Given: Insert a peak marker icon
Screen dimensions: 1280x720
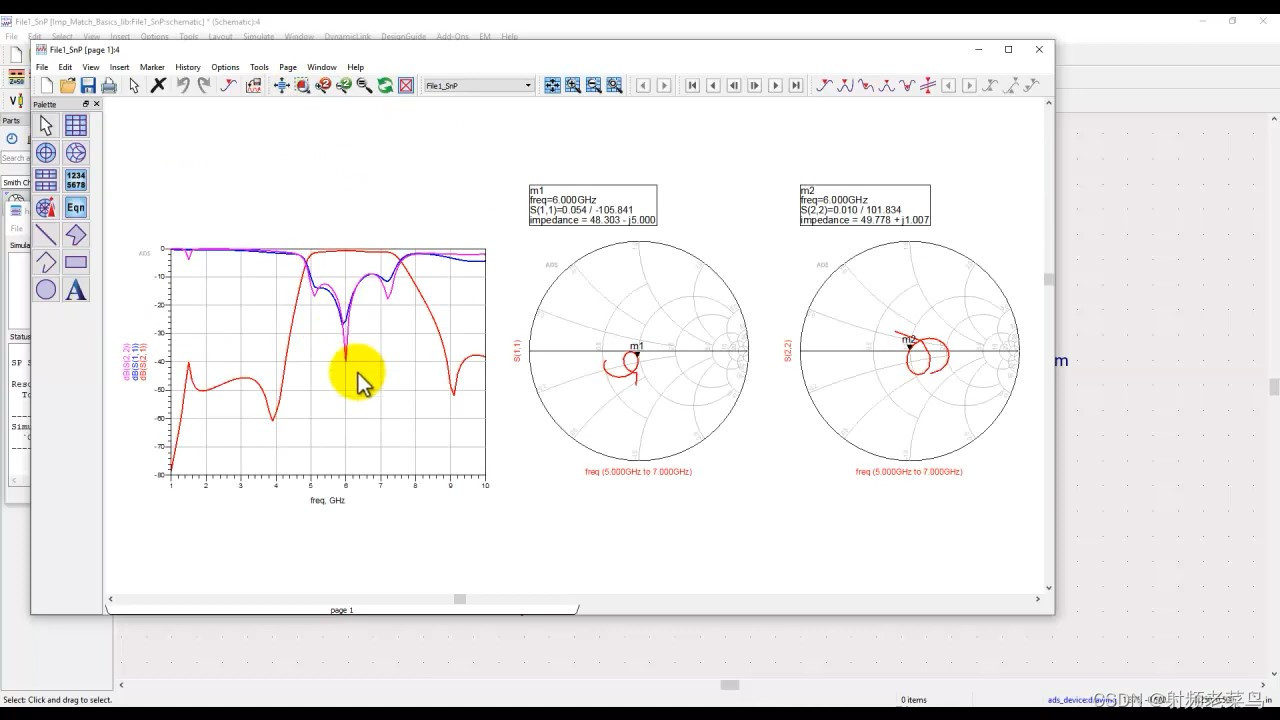Looking at the screenshot, I should (x=845, y=86).
